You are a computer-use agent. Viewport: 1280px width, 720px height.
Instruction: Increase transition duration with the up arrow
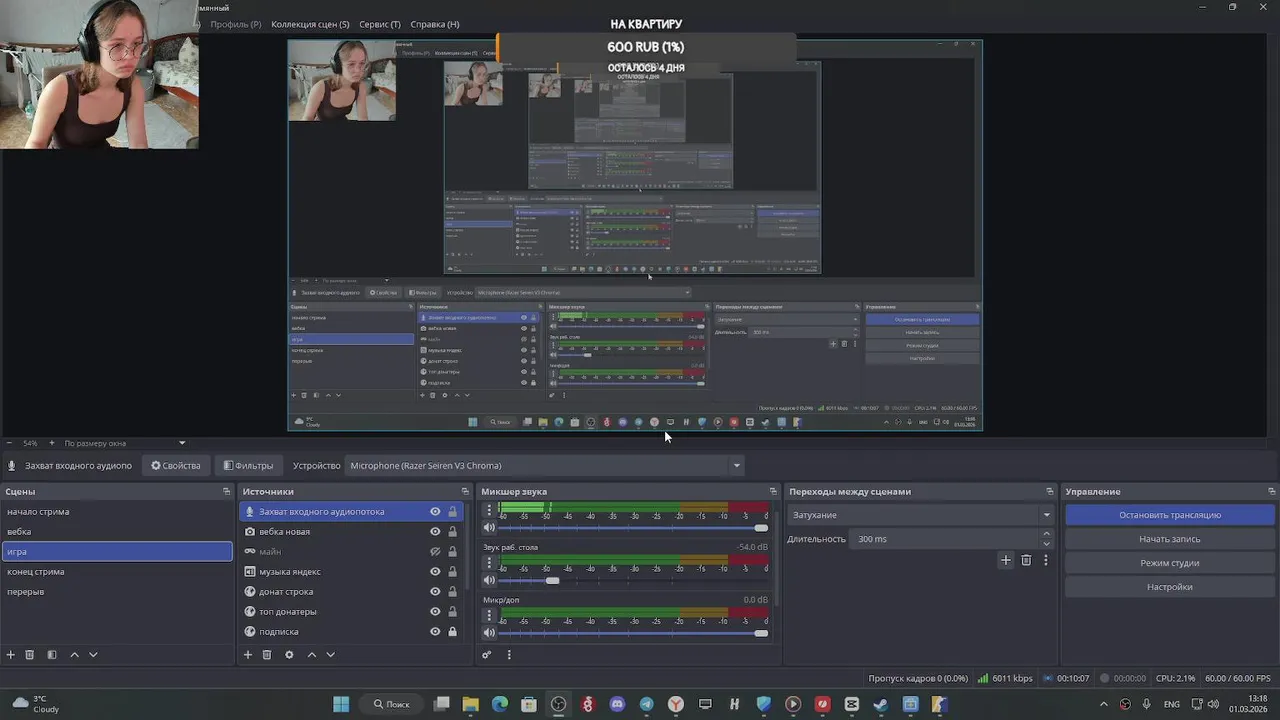1047,534
